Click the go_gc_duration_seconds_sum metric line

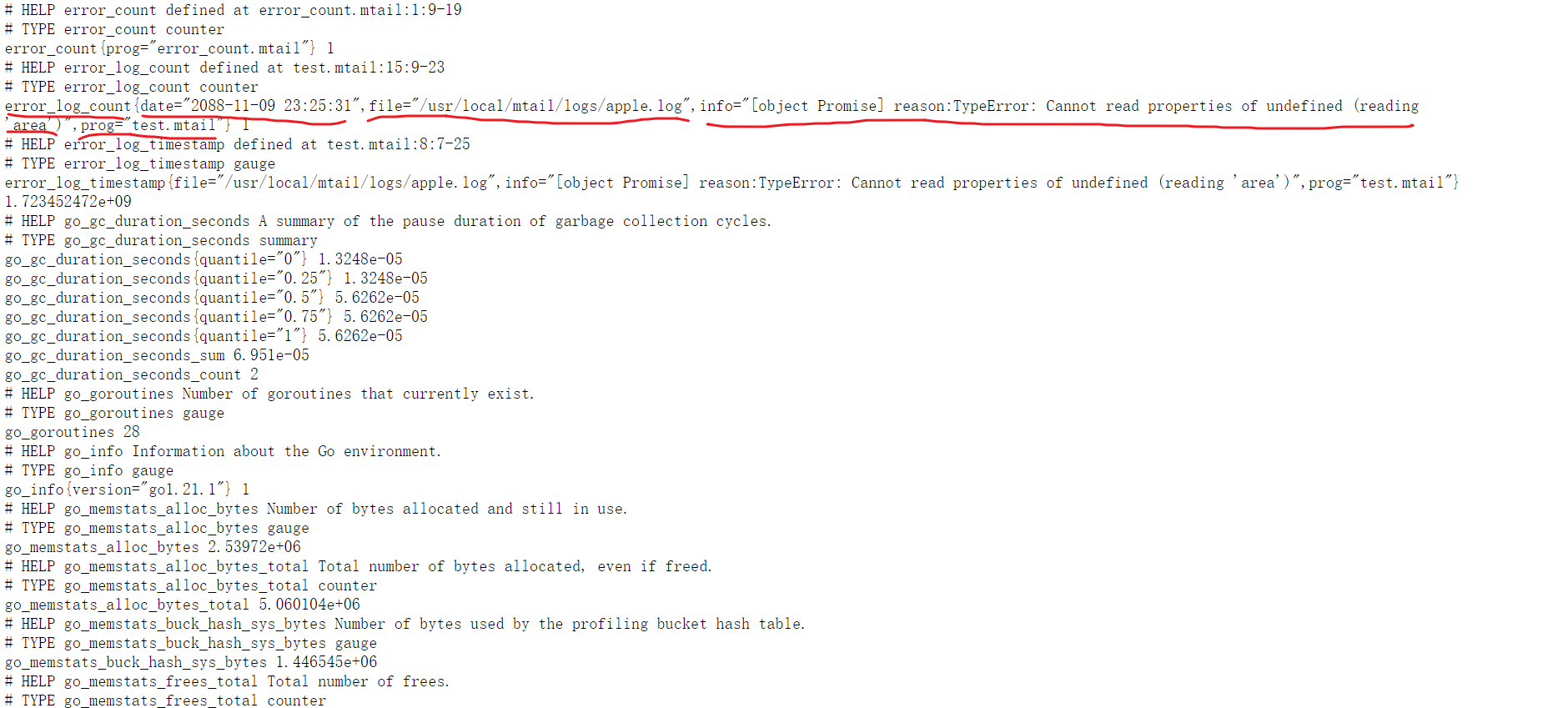157,355
